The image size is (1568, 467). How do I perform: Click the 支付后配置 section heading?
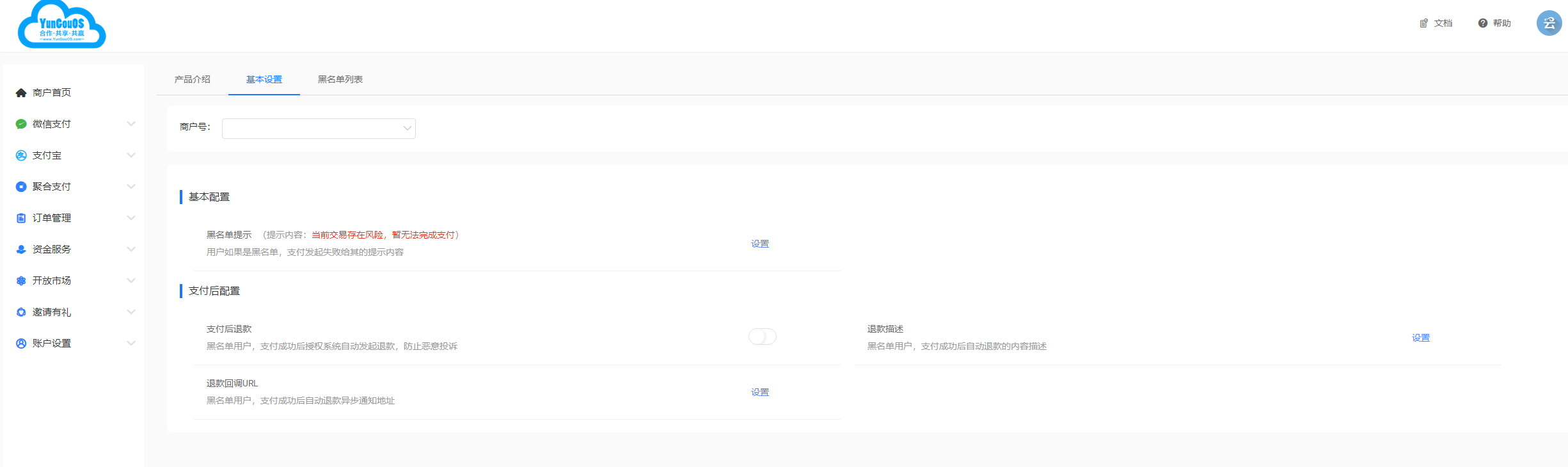(x=214, y=291)
